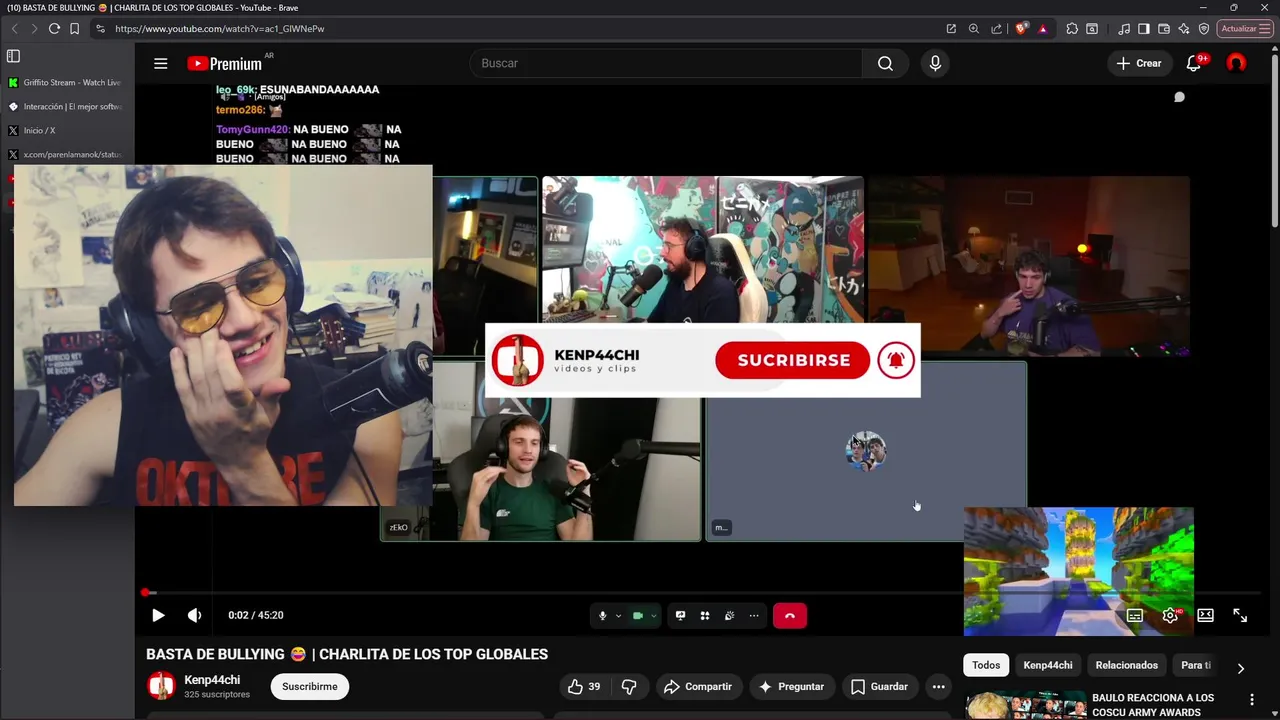Toggle Brave sidebar panel icon
This screenshot has width=1280, height=720.
1144,29
